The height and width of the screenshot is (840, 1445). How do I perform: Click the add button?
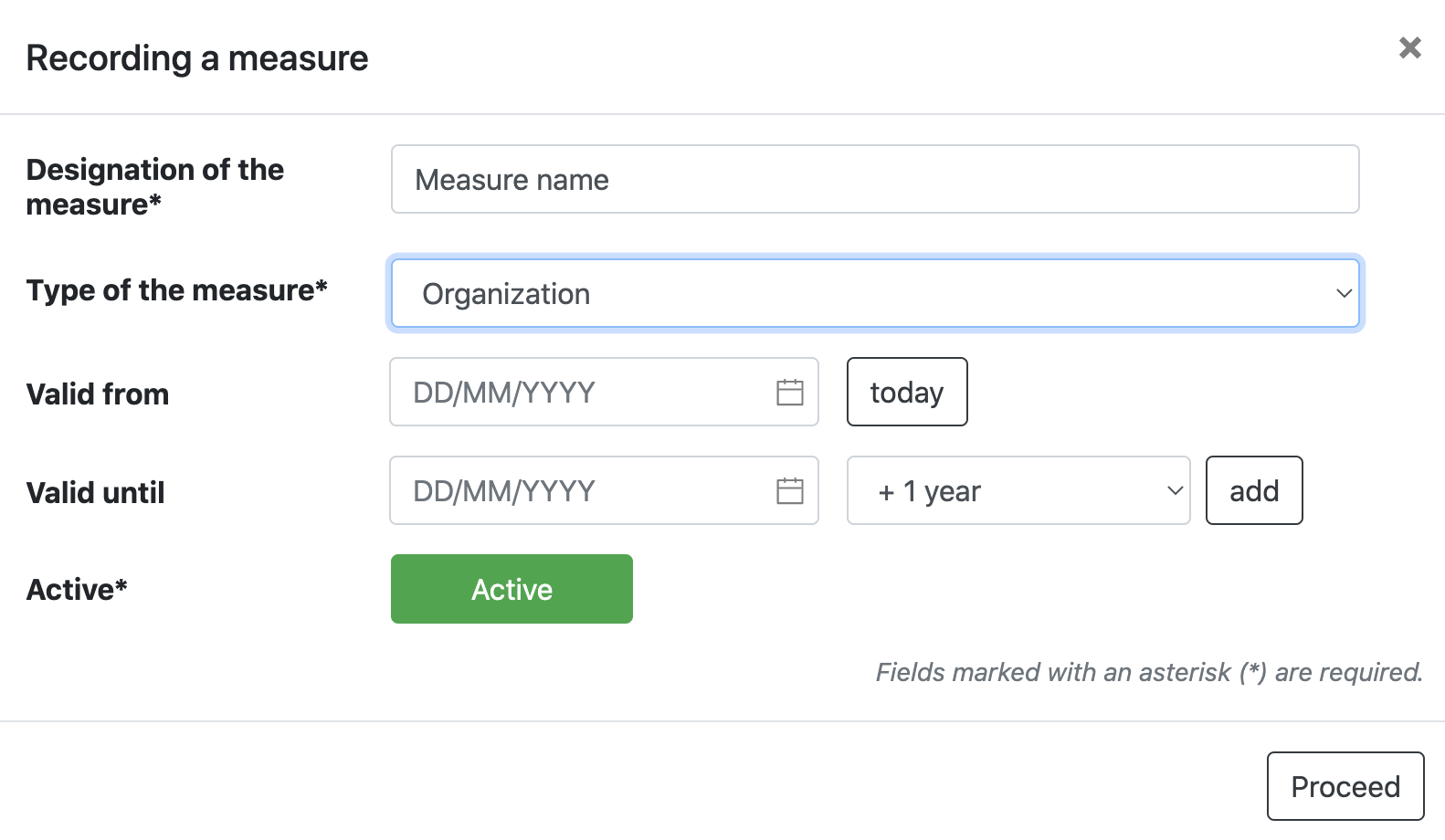click(x=1254, y=490)
